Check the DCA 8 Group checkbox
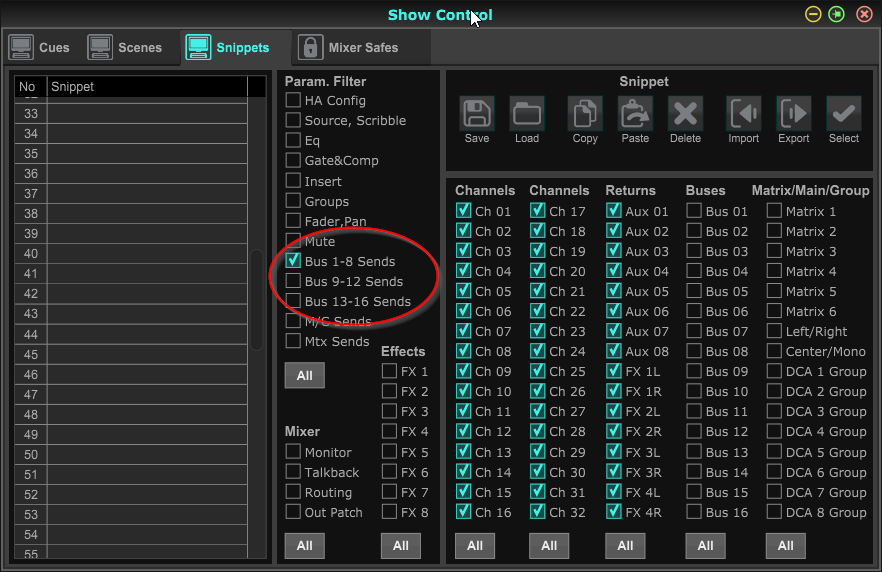The width and height of the screenshot is (882, 572). pyautogui.click(x=775, y=512)
